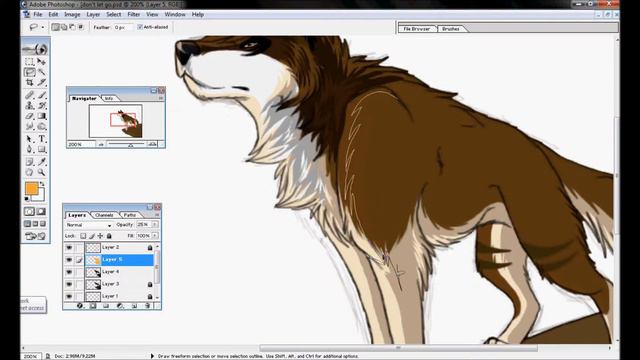Swap foreground and background colors
This screenshot has width=640, height=360.
click(42, 184)
